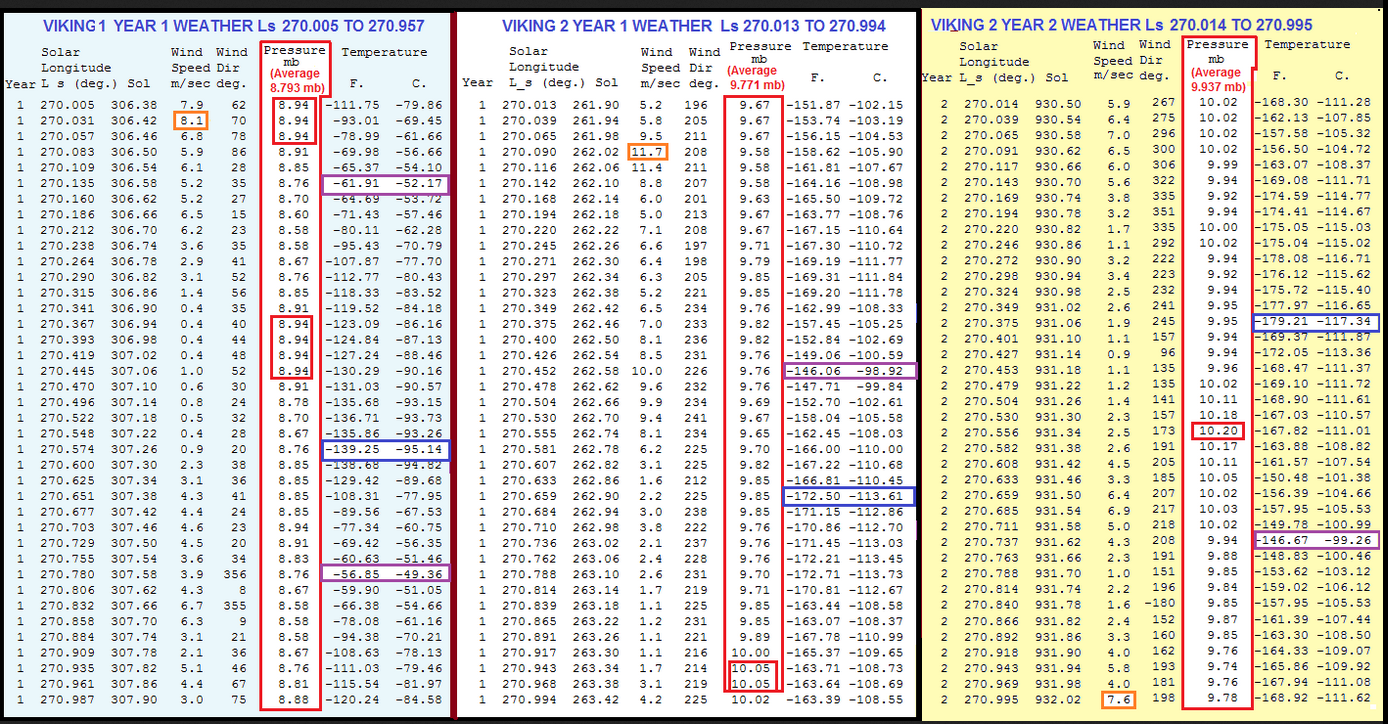Click the temperature cell -99.26 C
1388x724 pixels.
[1348, 540]
